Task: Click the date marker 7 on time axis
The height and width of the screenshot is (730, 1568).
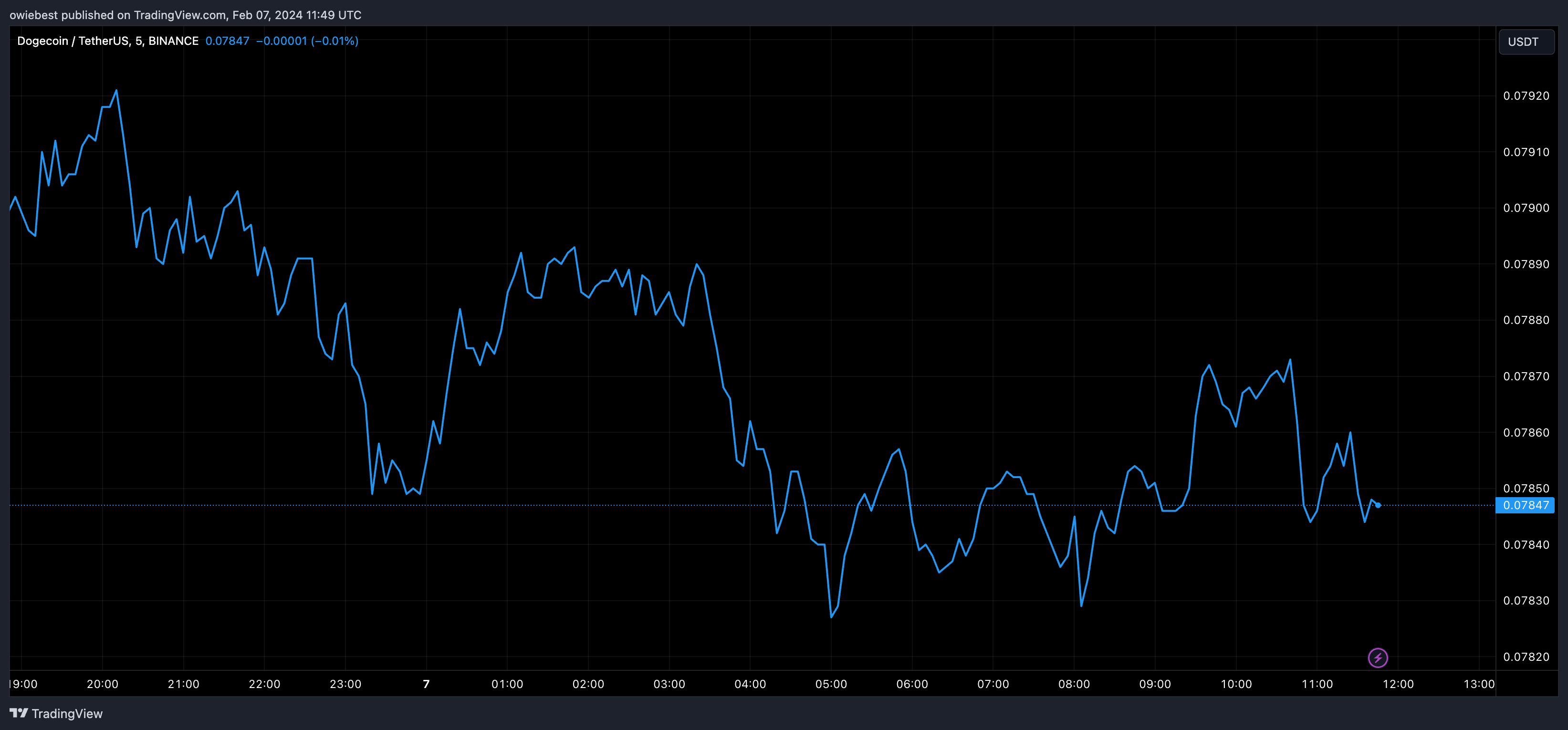Action: [x=426, y=684]
